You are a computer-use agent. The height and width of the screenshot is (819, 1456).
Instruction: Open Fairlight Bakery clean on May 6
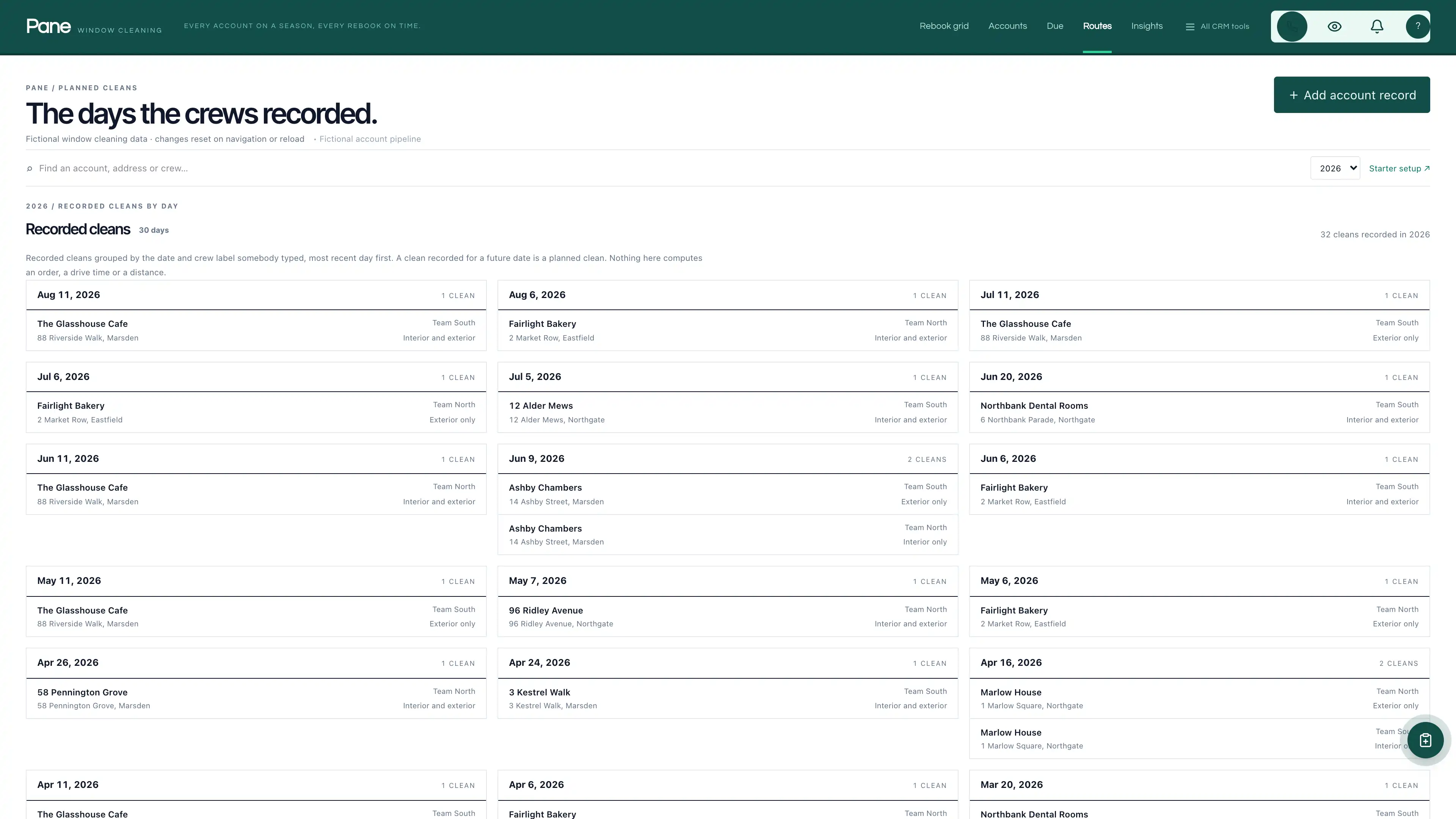(1199, 617)
